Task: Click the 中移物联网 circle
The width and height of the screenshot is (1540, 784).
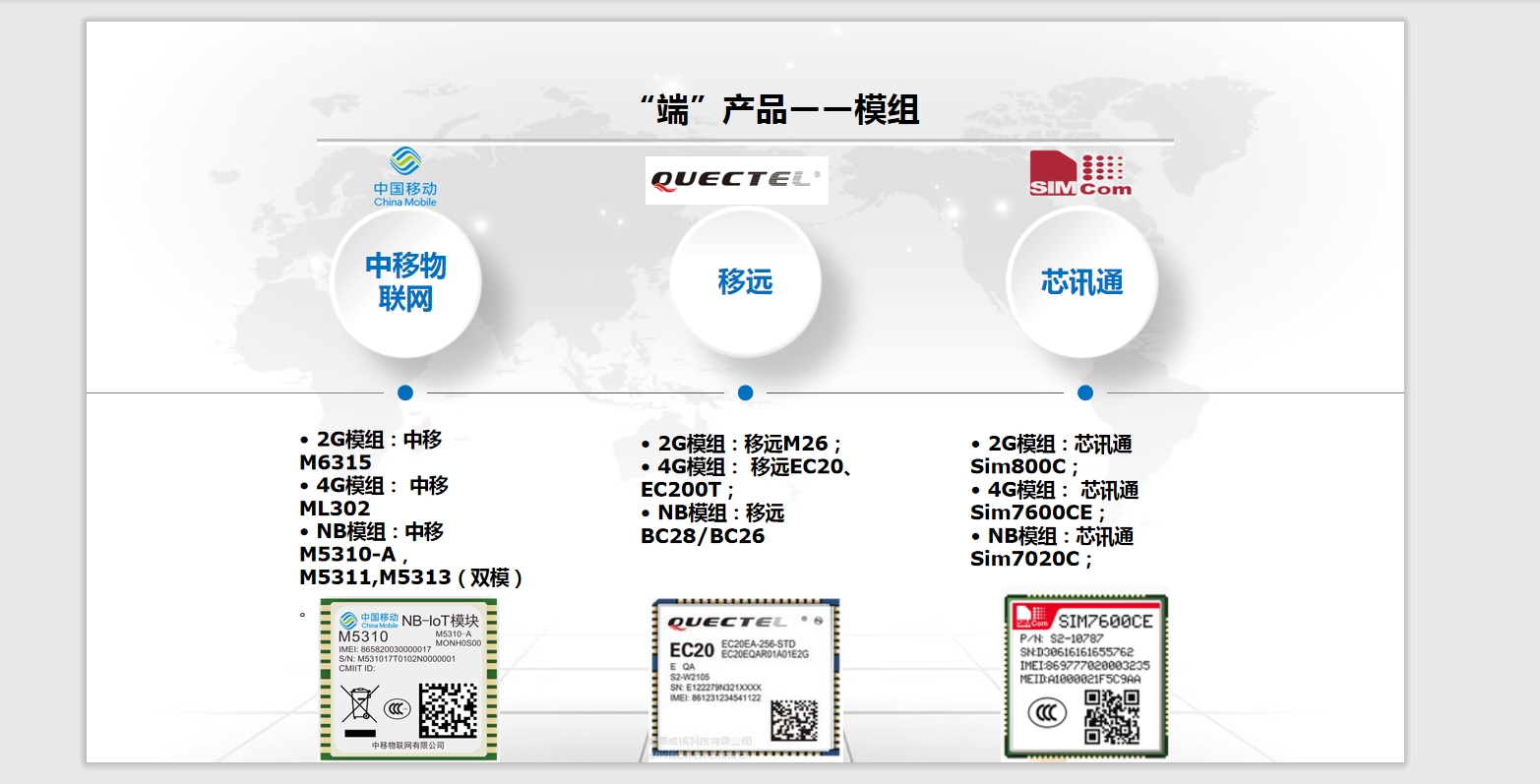Action: point(405,282)
